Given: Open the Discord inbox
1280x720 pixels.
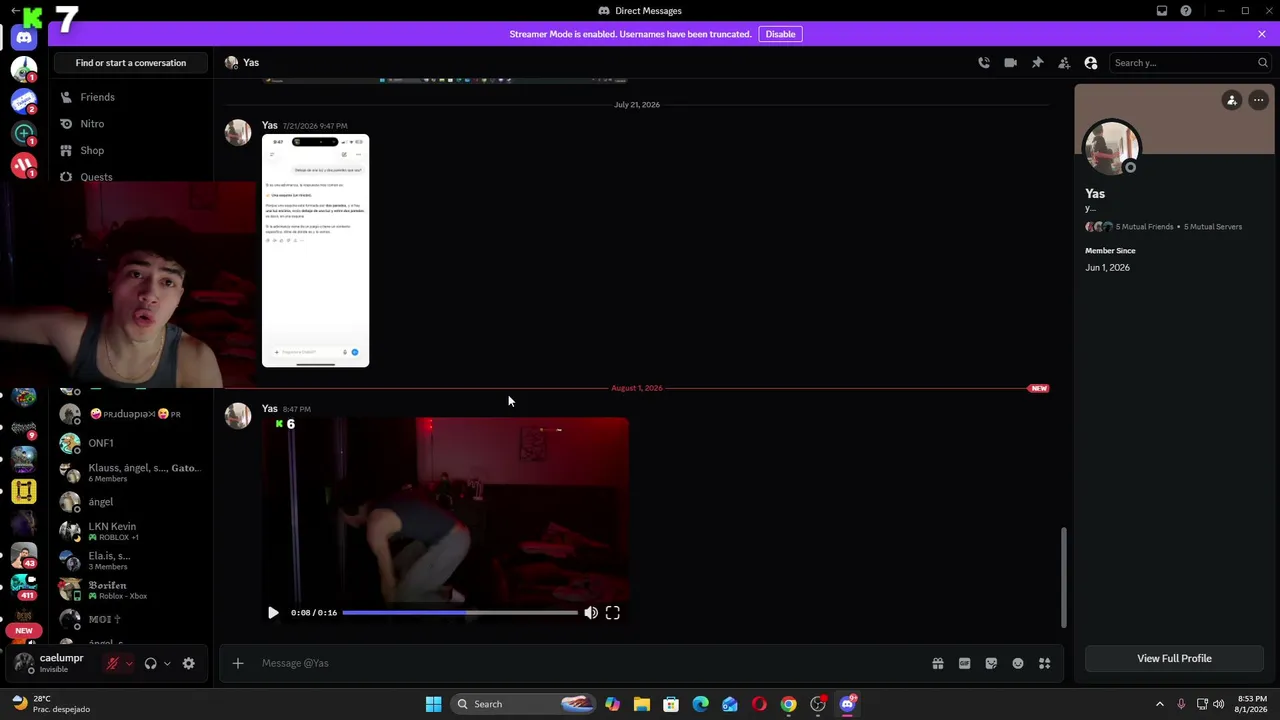Looking at the screenshot, I should (1162, 11).
